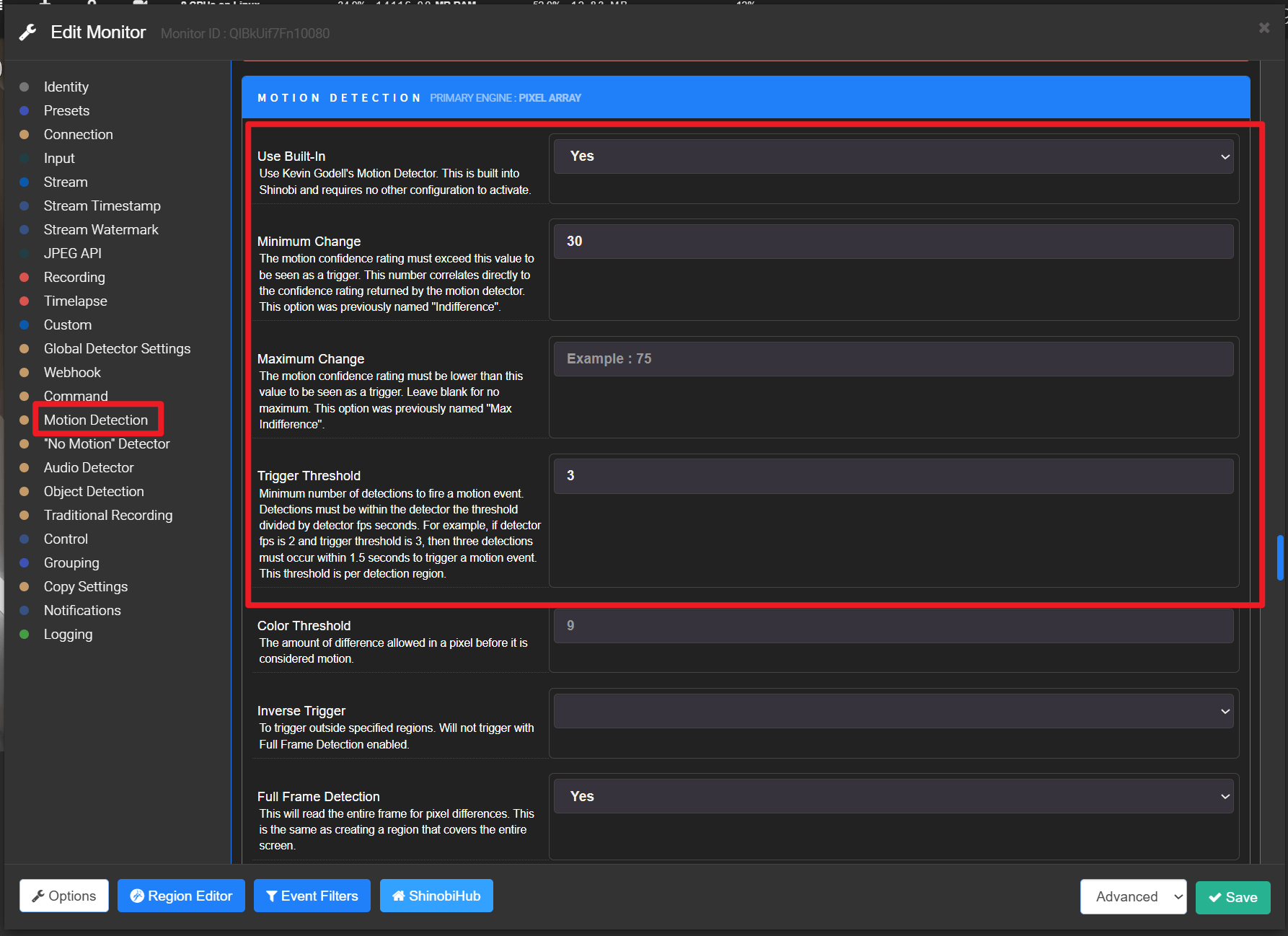Open the Control section

66,539
